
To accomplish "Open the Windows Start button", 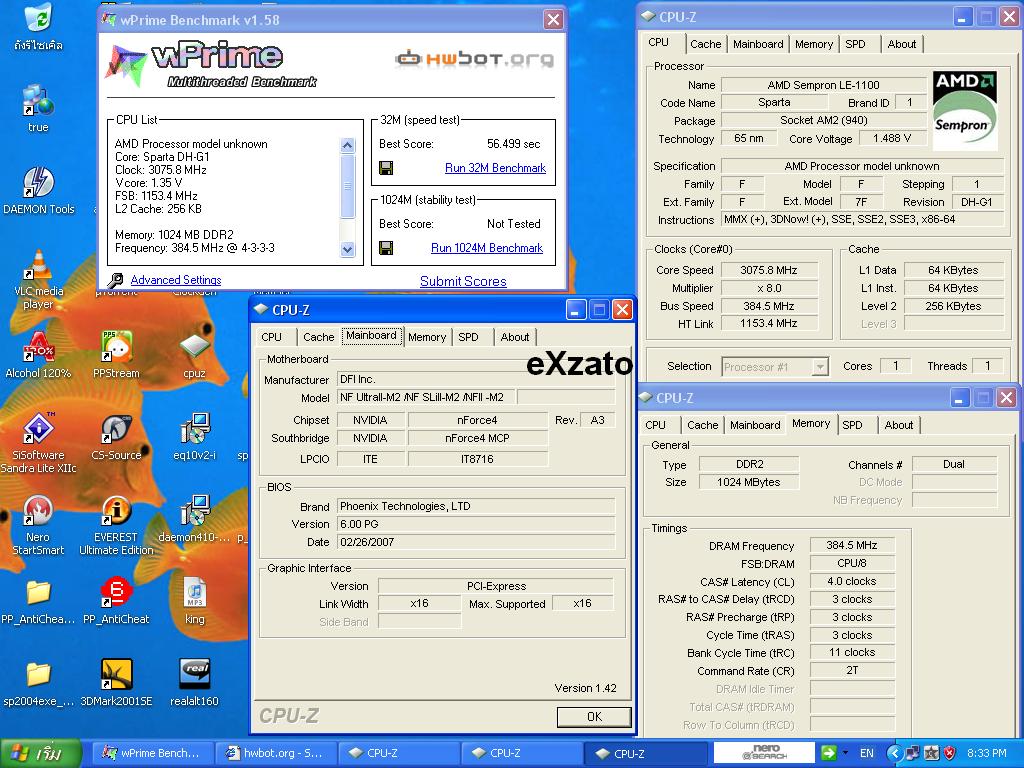I will [x=41, y=753].
